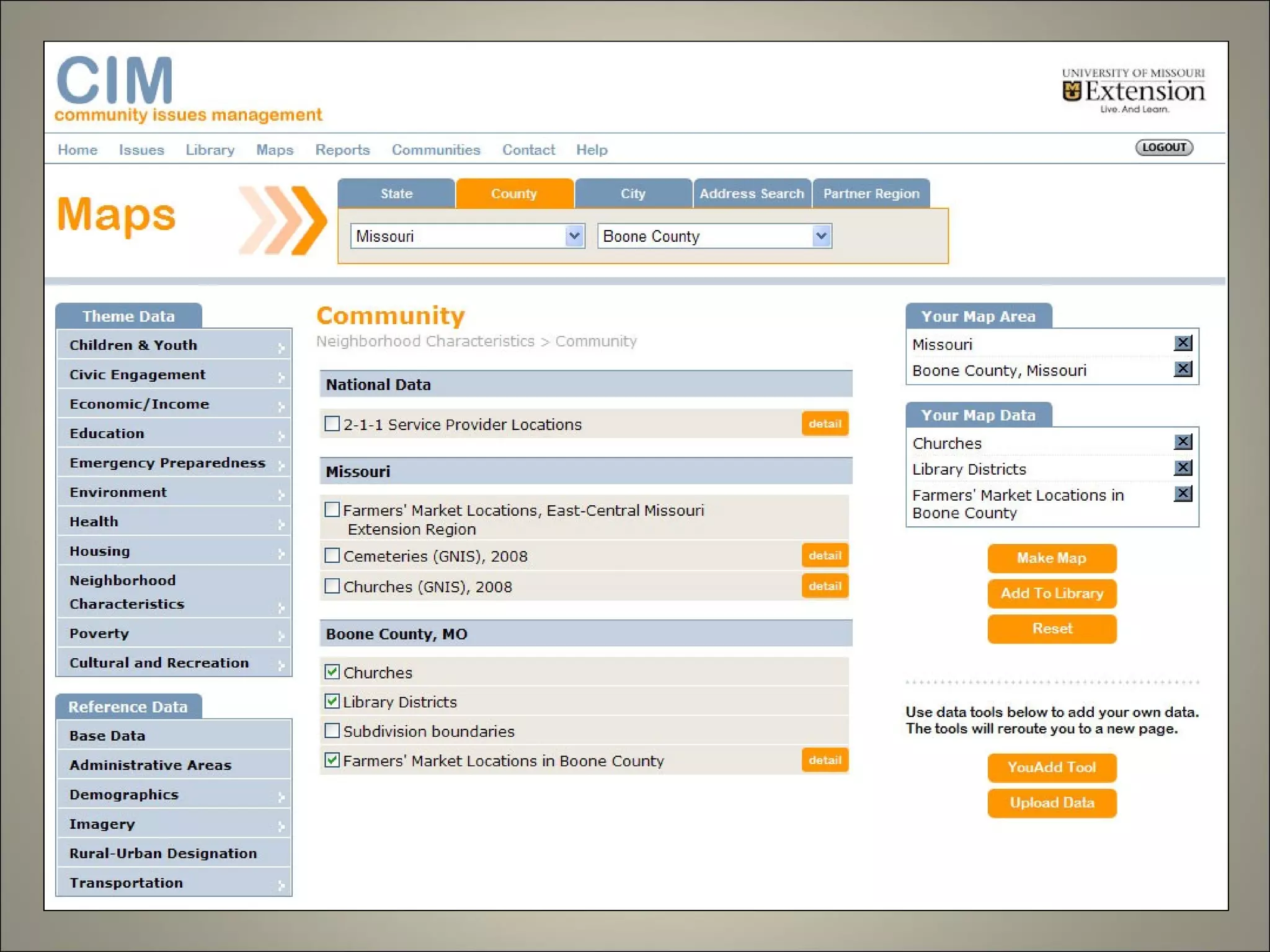Show detail for Cemeteries (GNIS), 2008
This screenshot has height=952, width=1270.
824,555
